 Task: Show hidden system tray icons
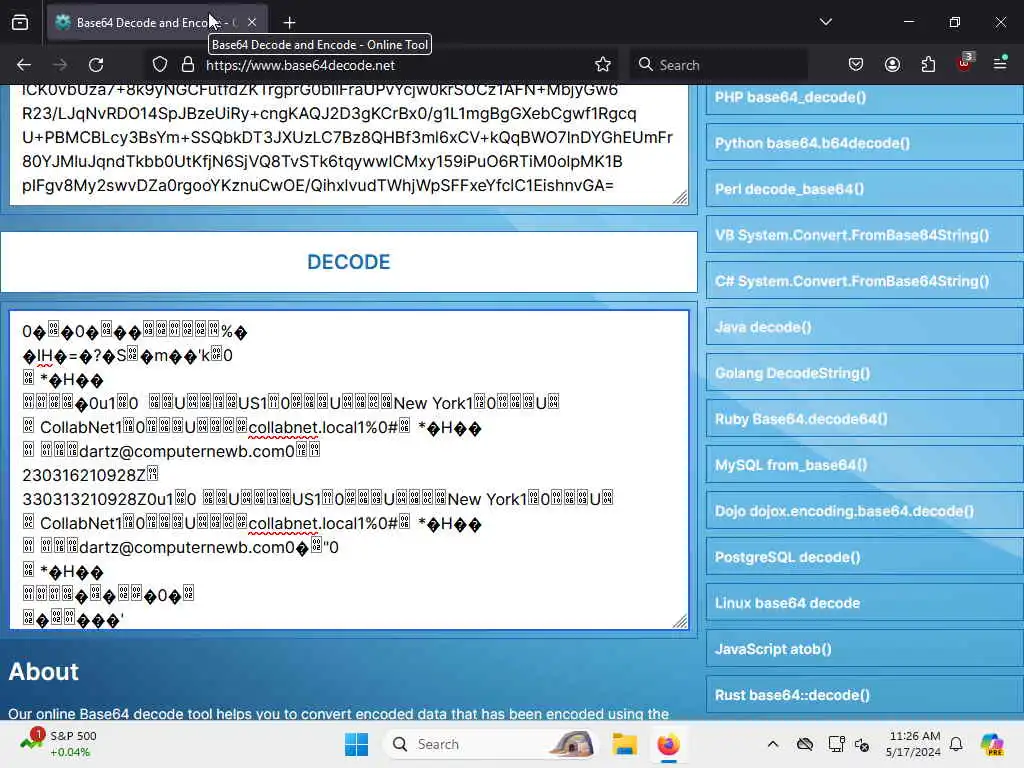(773, 744)
